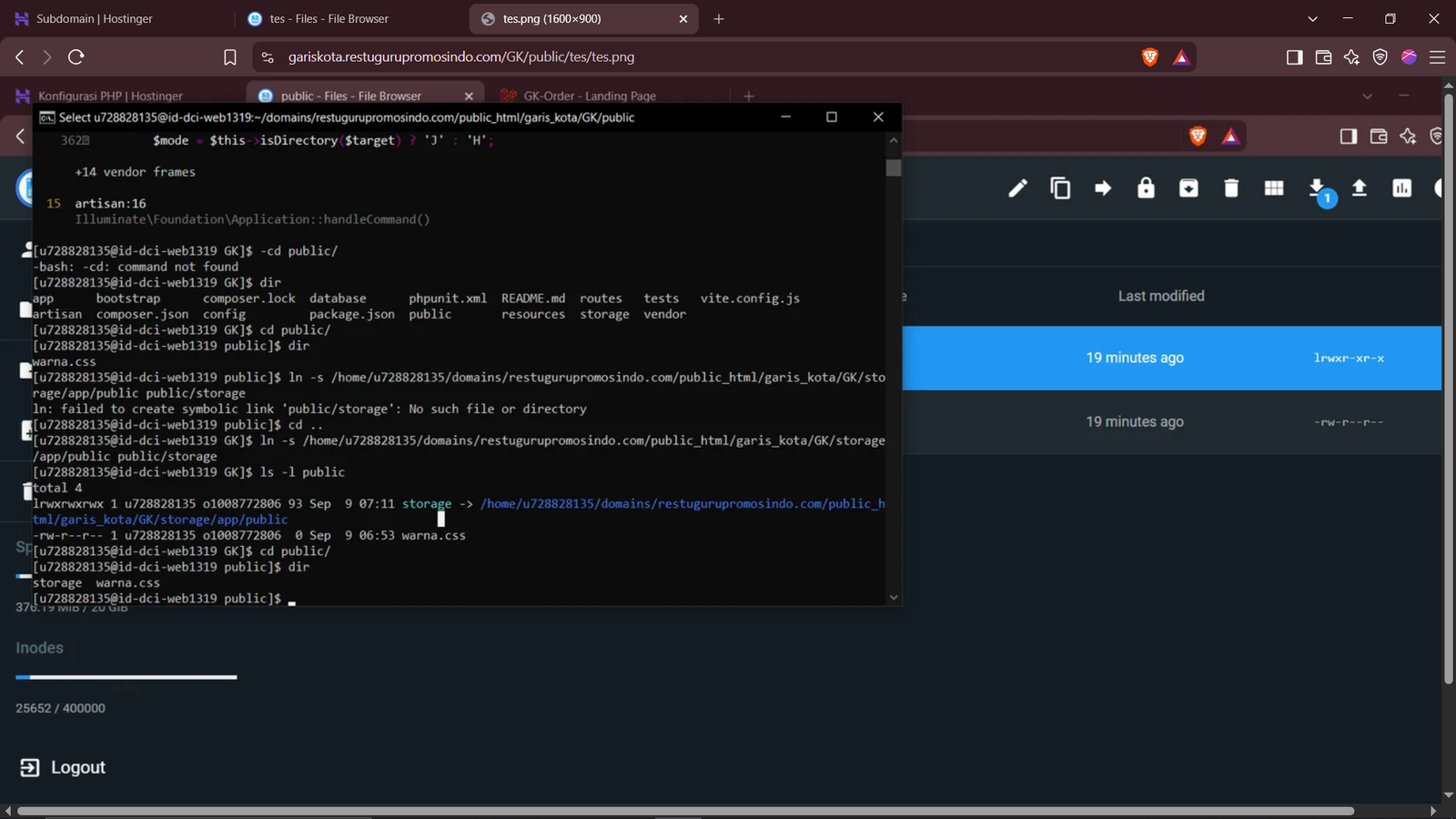Click the archive box icon in File Browser toolbar
1456x819 pixels.
(x=1188, y=188)
